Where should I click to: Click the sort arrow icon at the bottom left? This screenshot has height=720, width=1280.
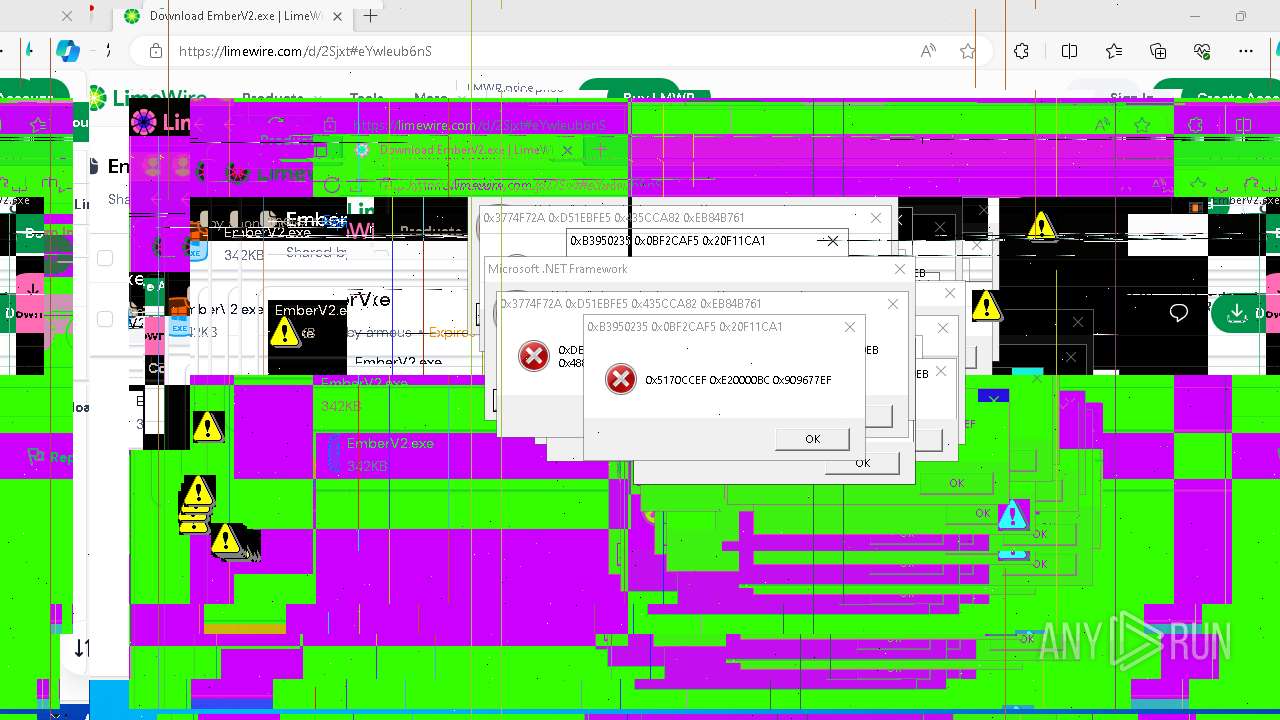point(82,648)
